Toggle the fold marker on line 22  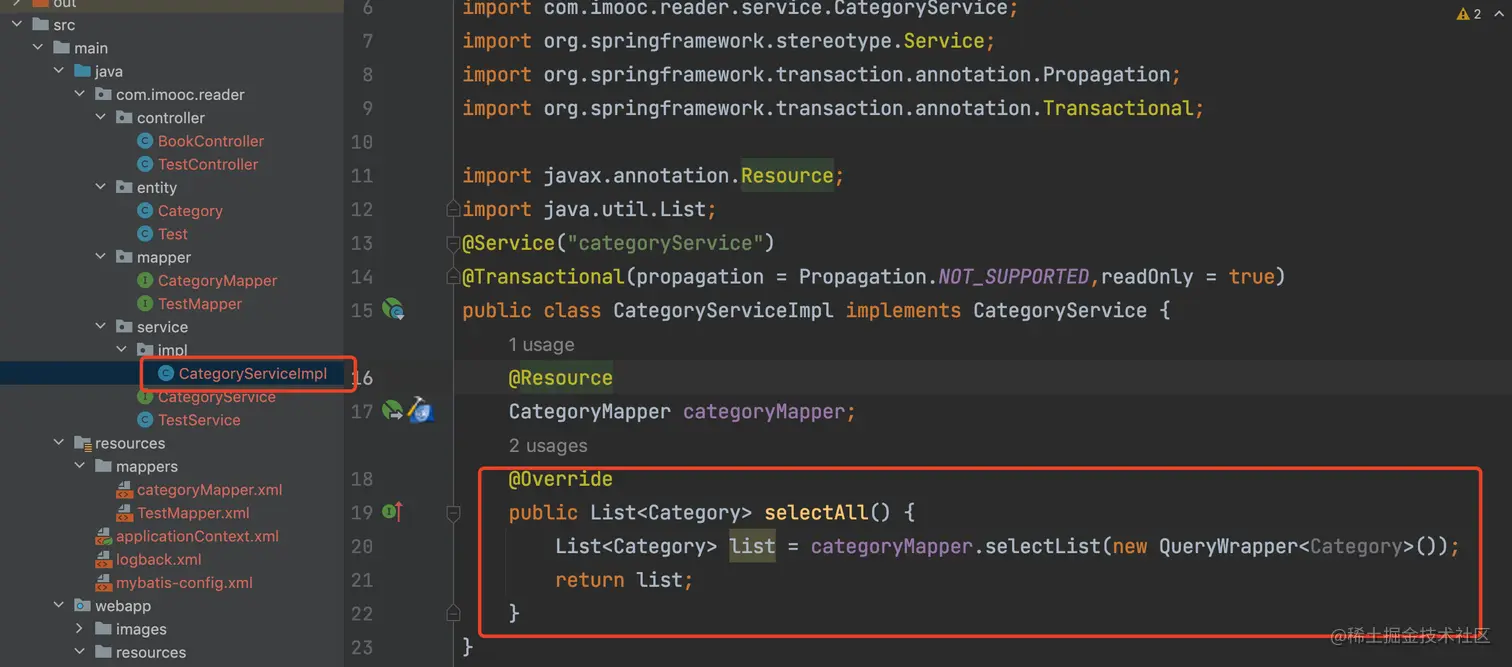click(453, 613)
